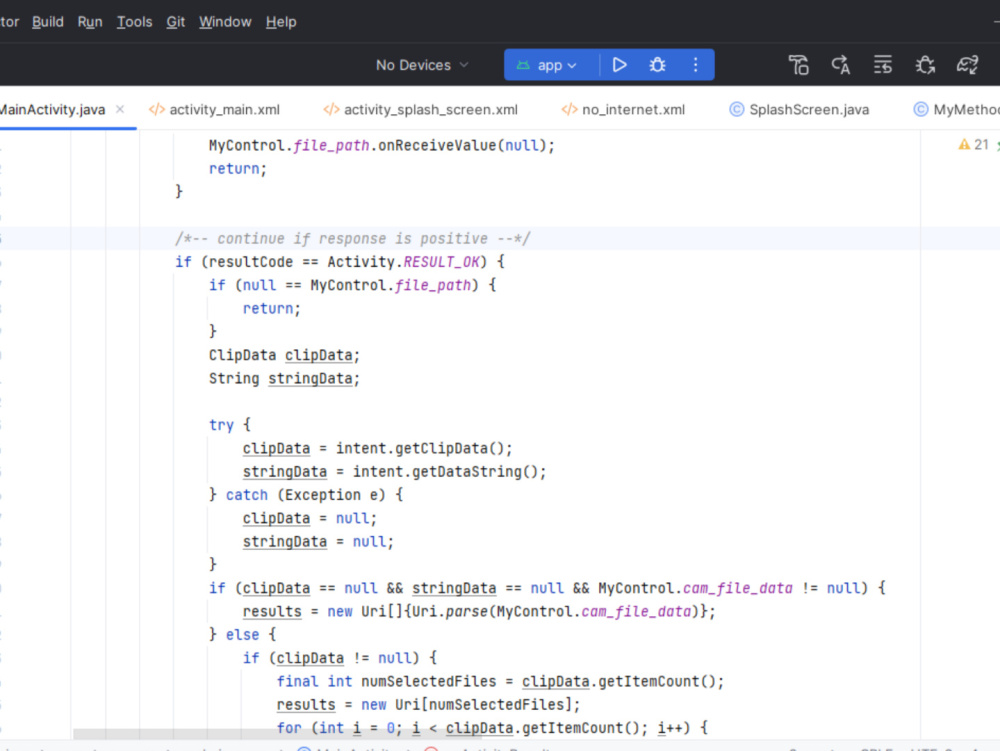Screen dimensions: 1000x751
Task: Click the try keyword
Action: [221, 425]
